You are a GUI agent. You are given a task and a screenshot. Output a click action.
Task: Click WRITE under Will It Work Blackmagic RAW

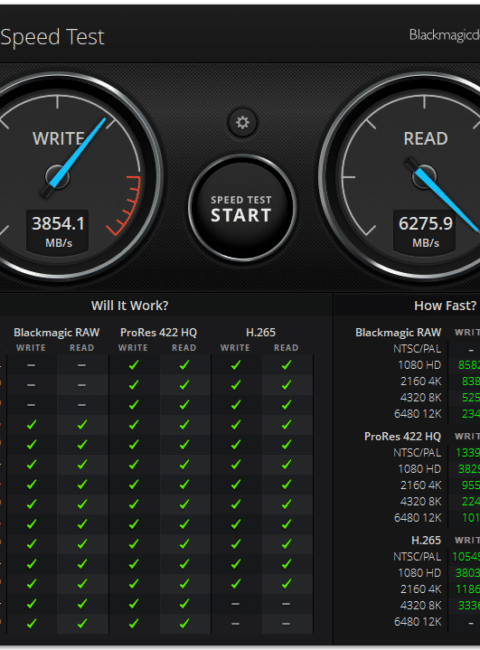tap(31, 348)
